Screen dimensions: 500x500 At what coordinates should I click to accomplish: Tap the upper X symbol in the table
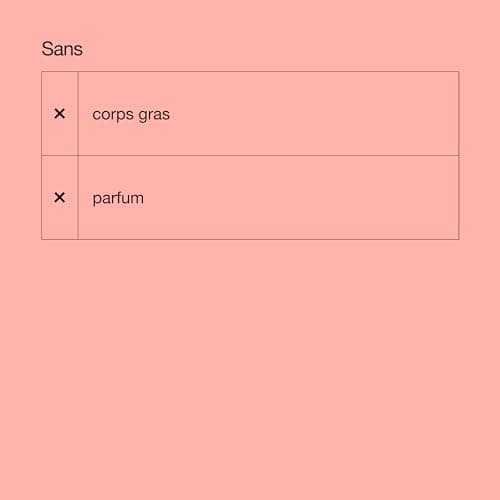60,114
